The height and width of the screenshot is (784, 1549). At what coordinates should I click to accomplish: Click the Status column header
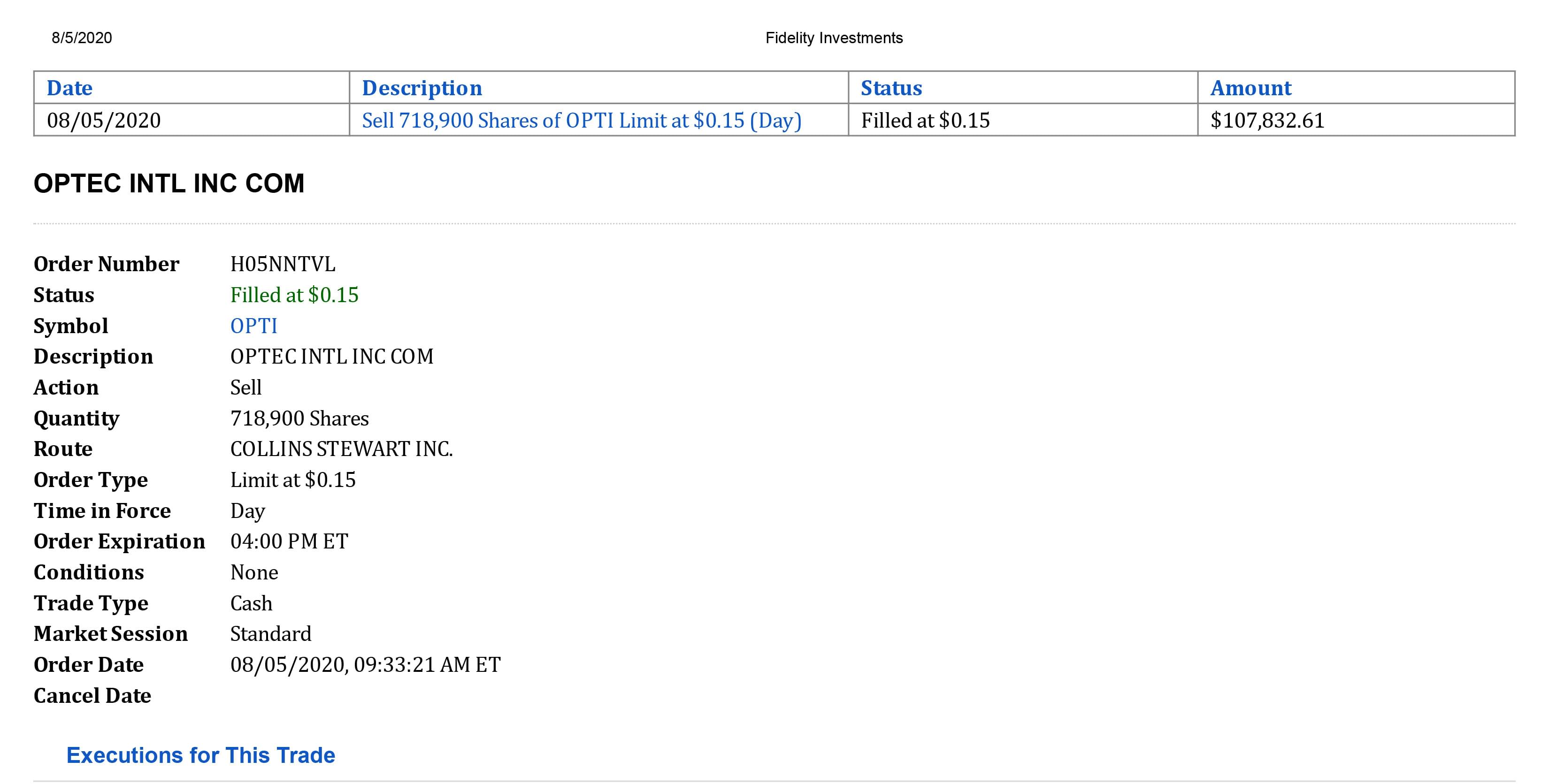[891, 88]
